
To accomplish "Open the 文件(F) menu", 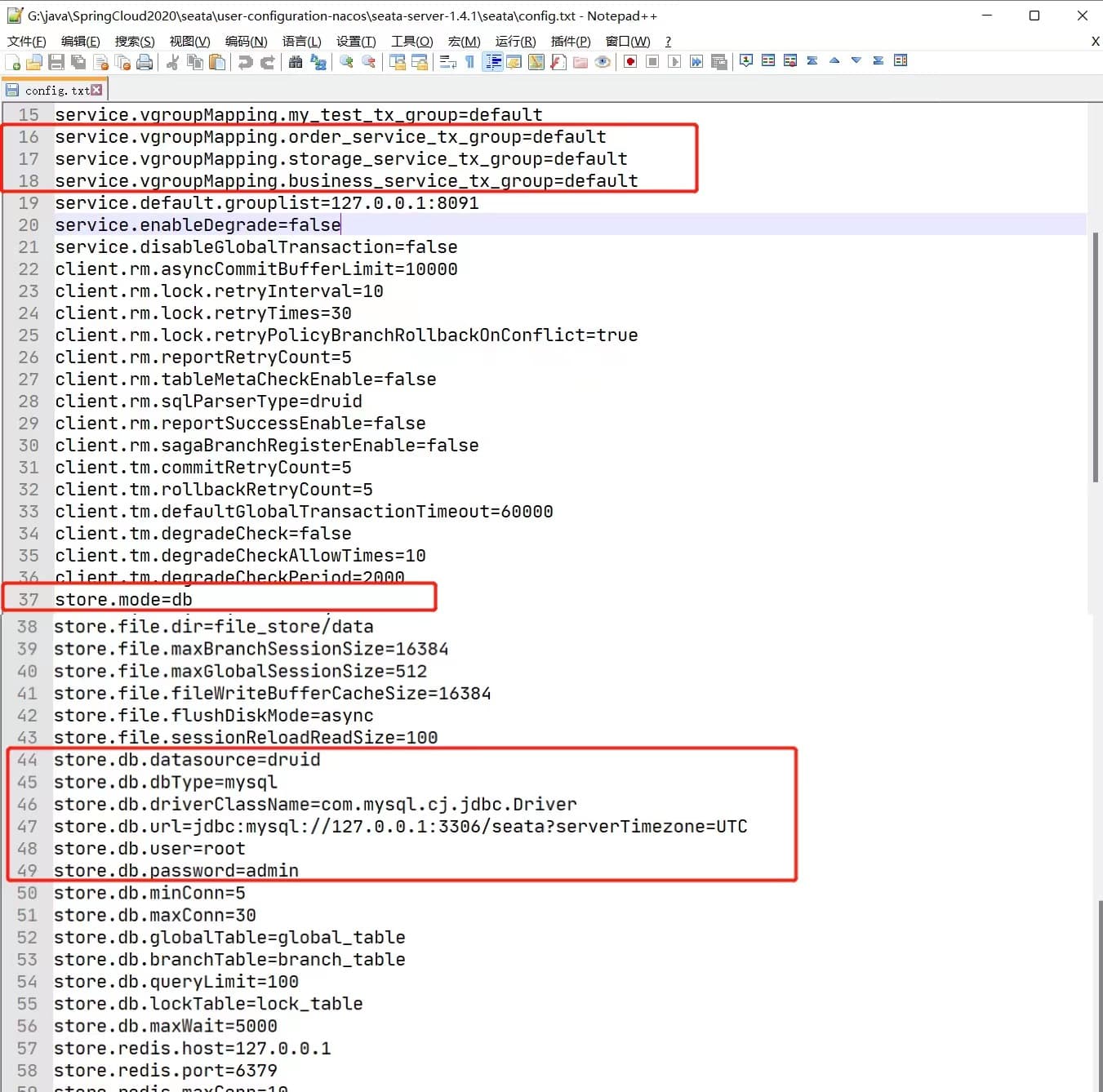I will [26, 42].
